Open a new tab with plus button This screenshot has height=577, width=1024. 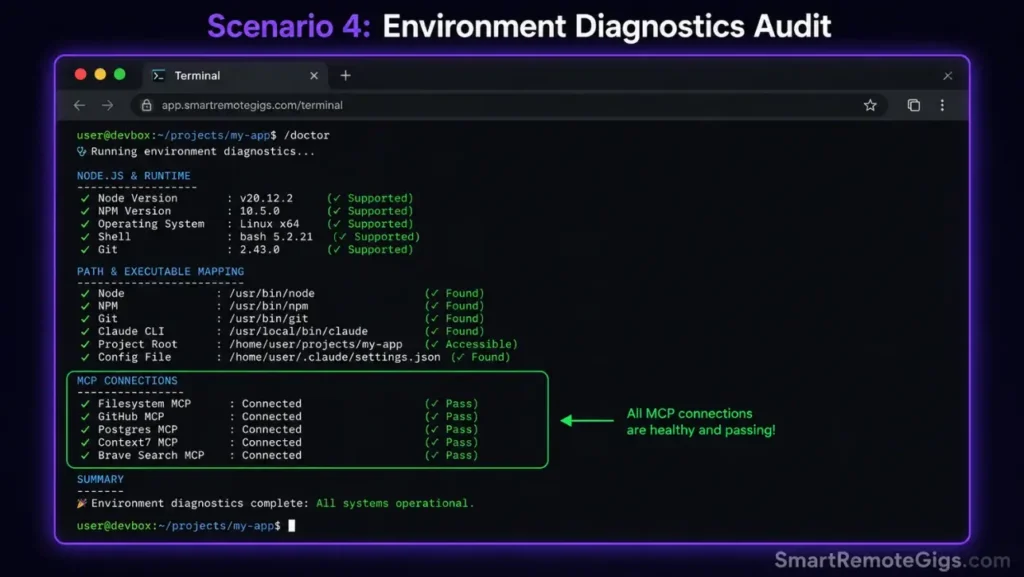tap(345, 76)
